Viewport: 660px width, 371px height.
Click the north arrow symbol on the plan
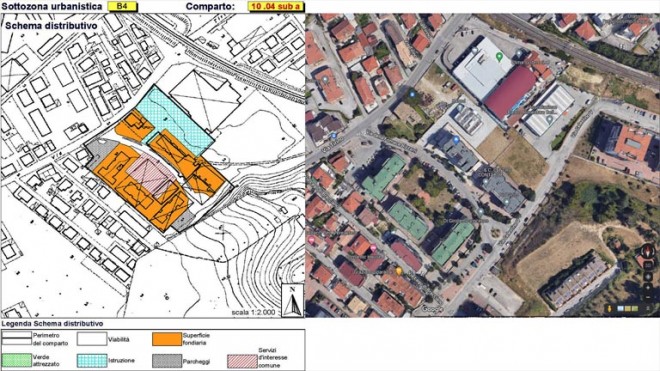click(293, 301)
